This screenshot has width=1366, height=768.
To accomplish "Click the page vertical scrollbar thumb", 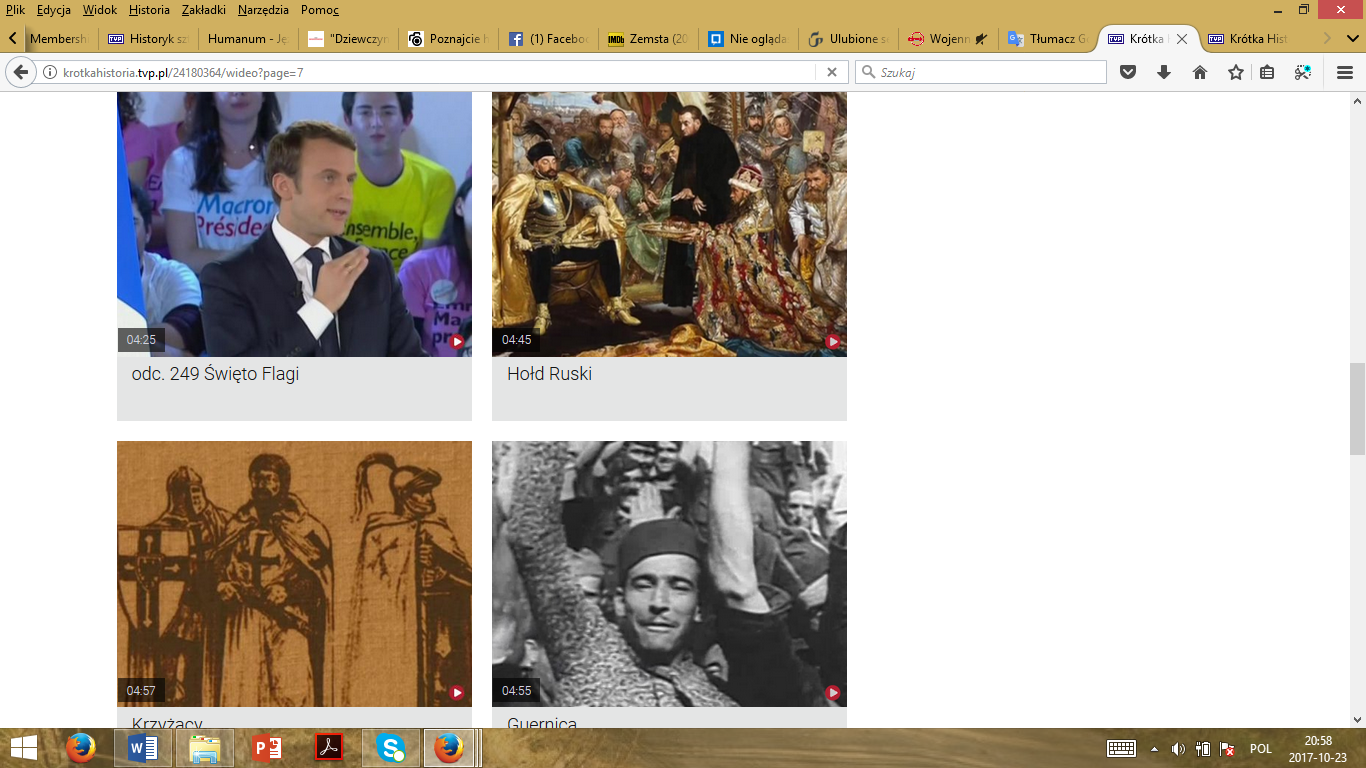I will pyautogui.click(x=1357, y=408).
